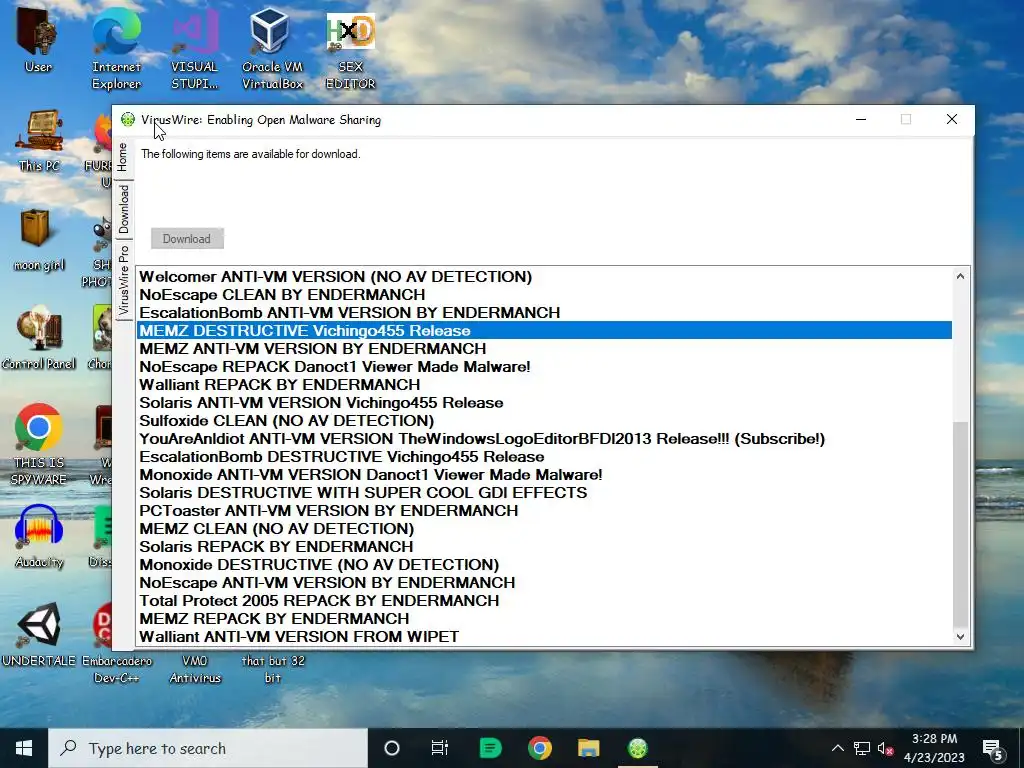This screenshot has width=1024, height=768.
Task: Select the VMO Antivirus desktop label
Action: tap(195, 669)
